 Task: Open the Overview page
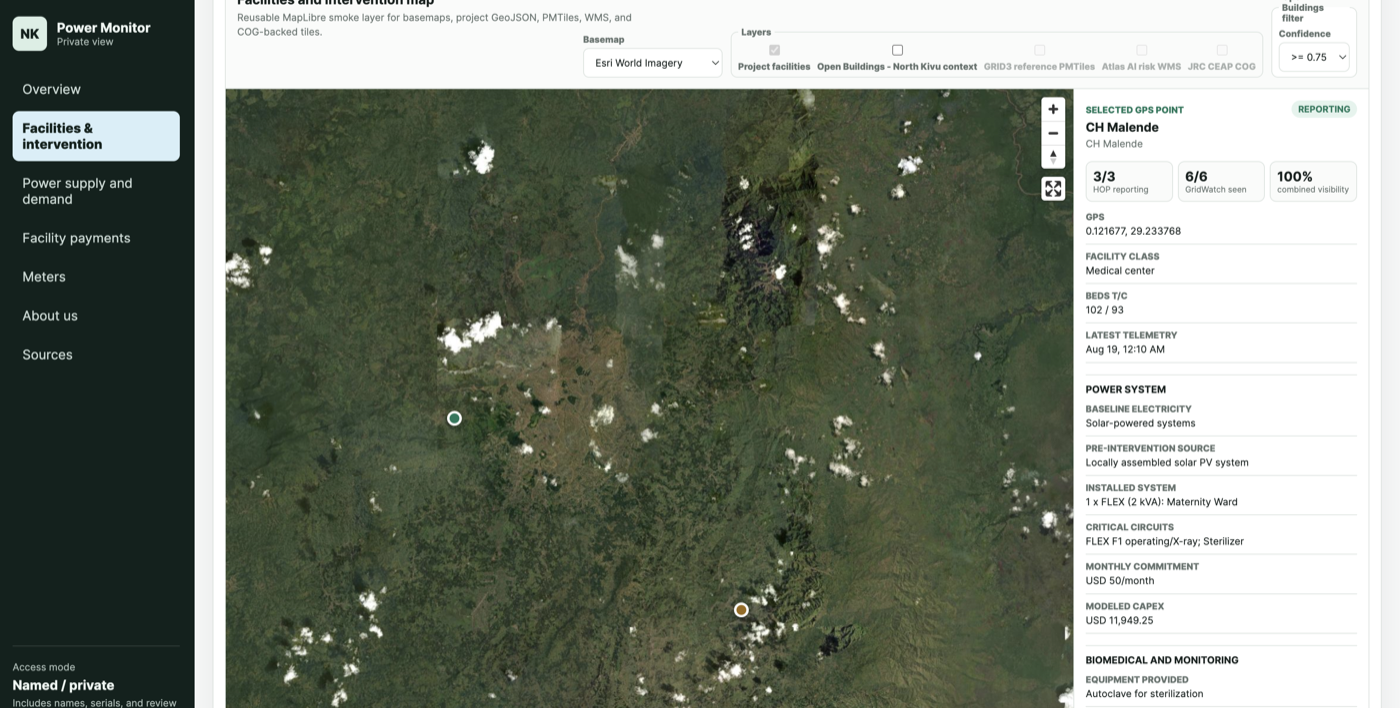96,89
